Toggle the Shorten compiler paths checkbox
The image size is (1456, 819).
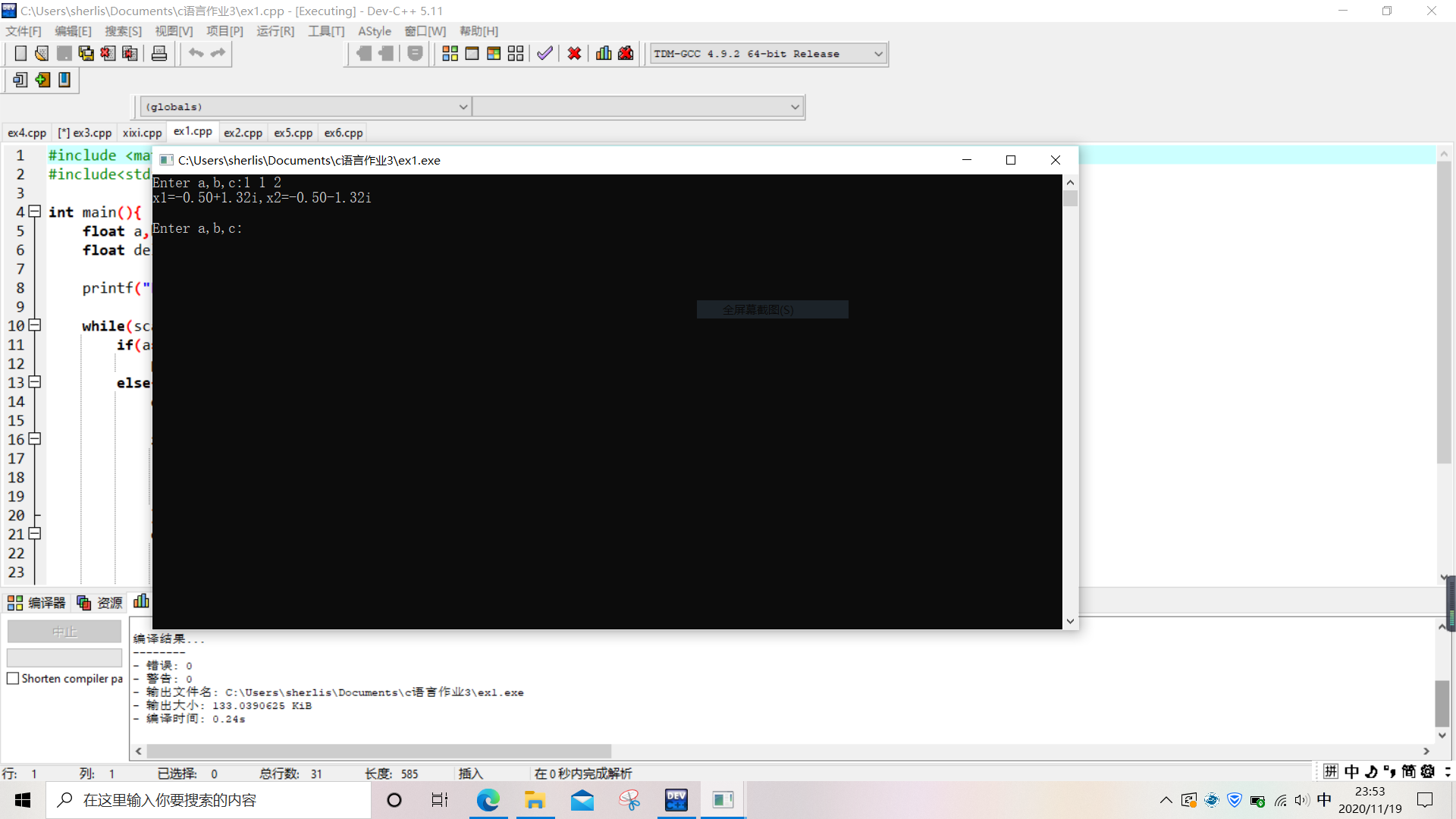(x=13, y=679)
